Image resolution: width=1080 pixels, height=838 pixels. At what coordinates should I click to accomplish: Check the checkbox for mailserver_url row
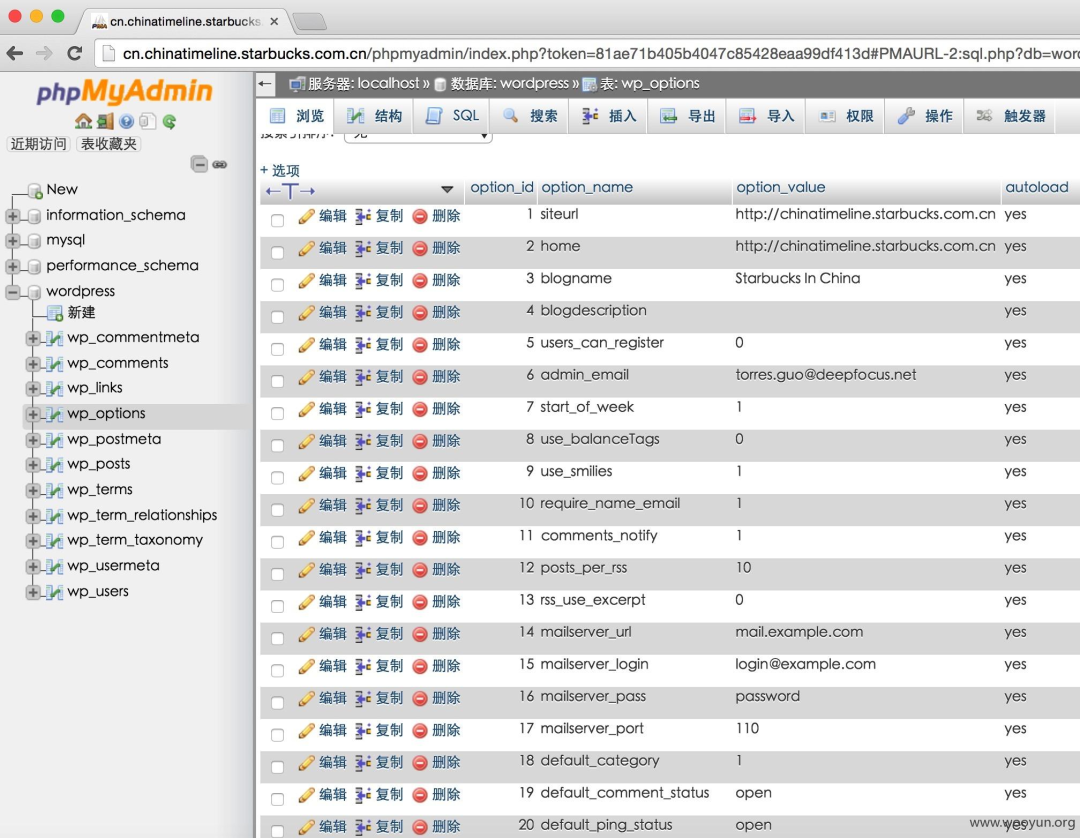click(278, 638)
